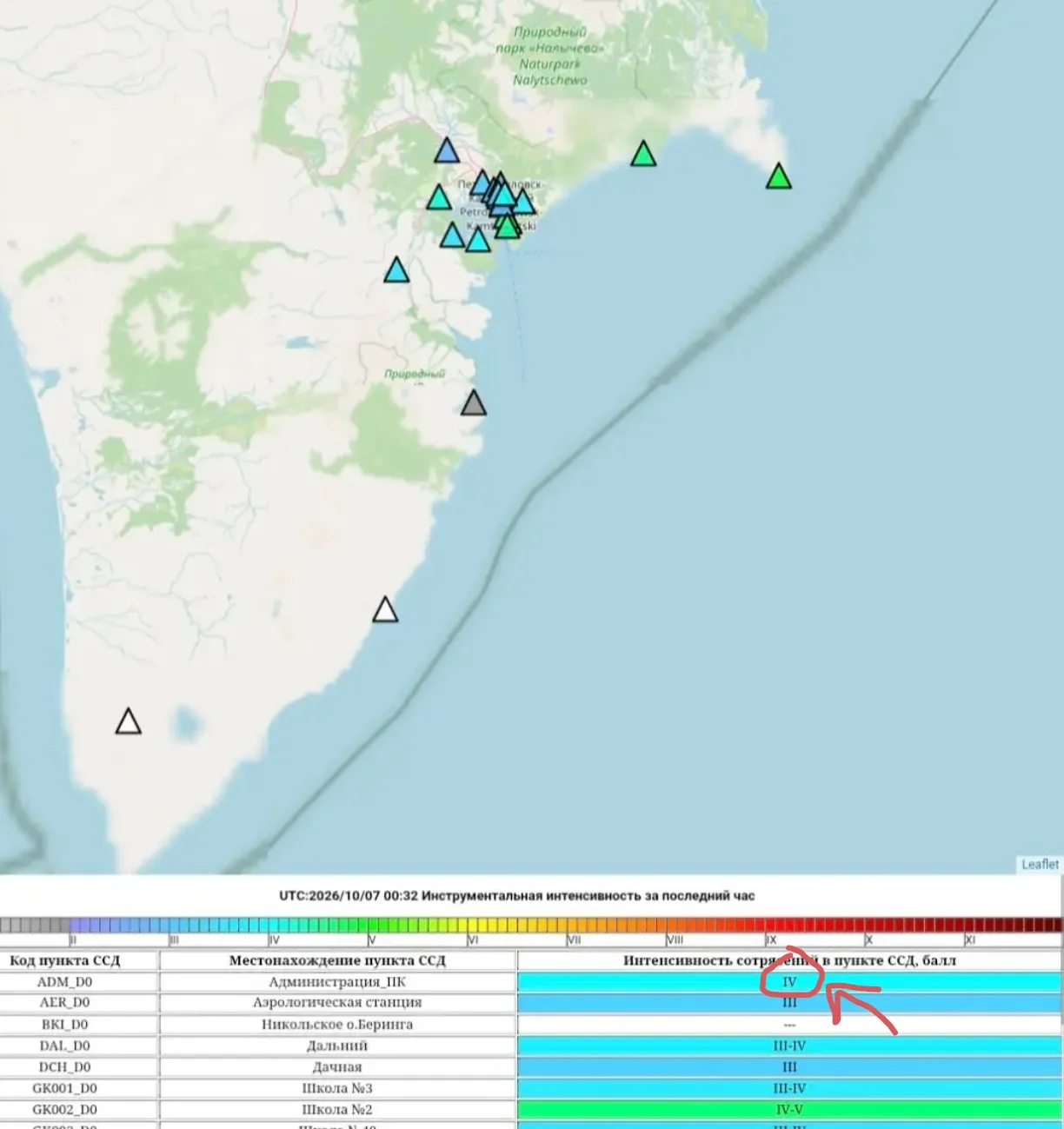Screen dimensions: 1064x1129
Task: Select the green triangle station on the easternmost cape
Action: (x=779, y=176)
